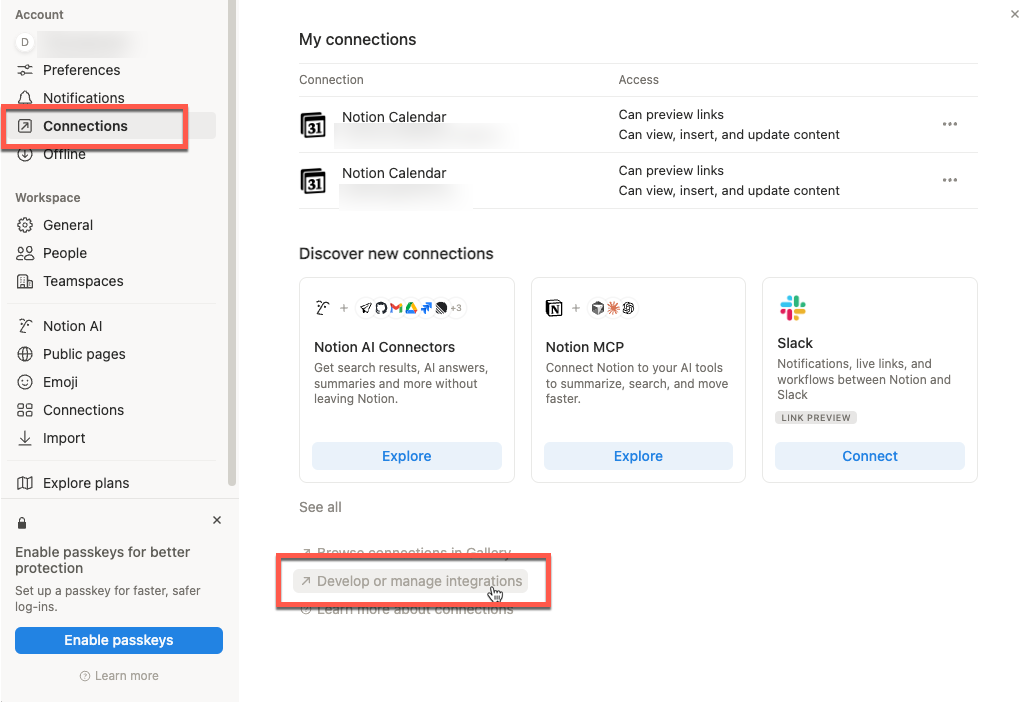Open options menu for second Notion Calendar
The image size is (1031, 702).
point(949,180)
